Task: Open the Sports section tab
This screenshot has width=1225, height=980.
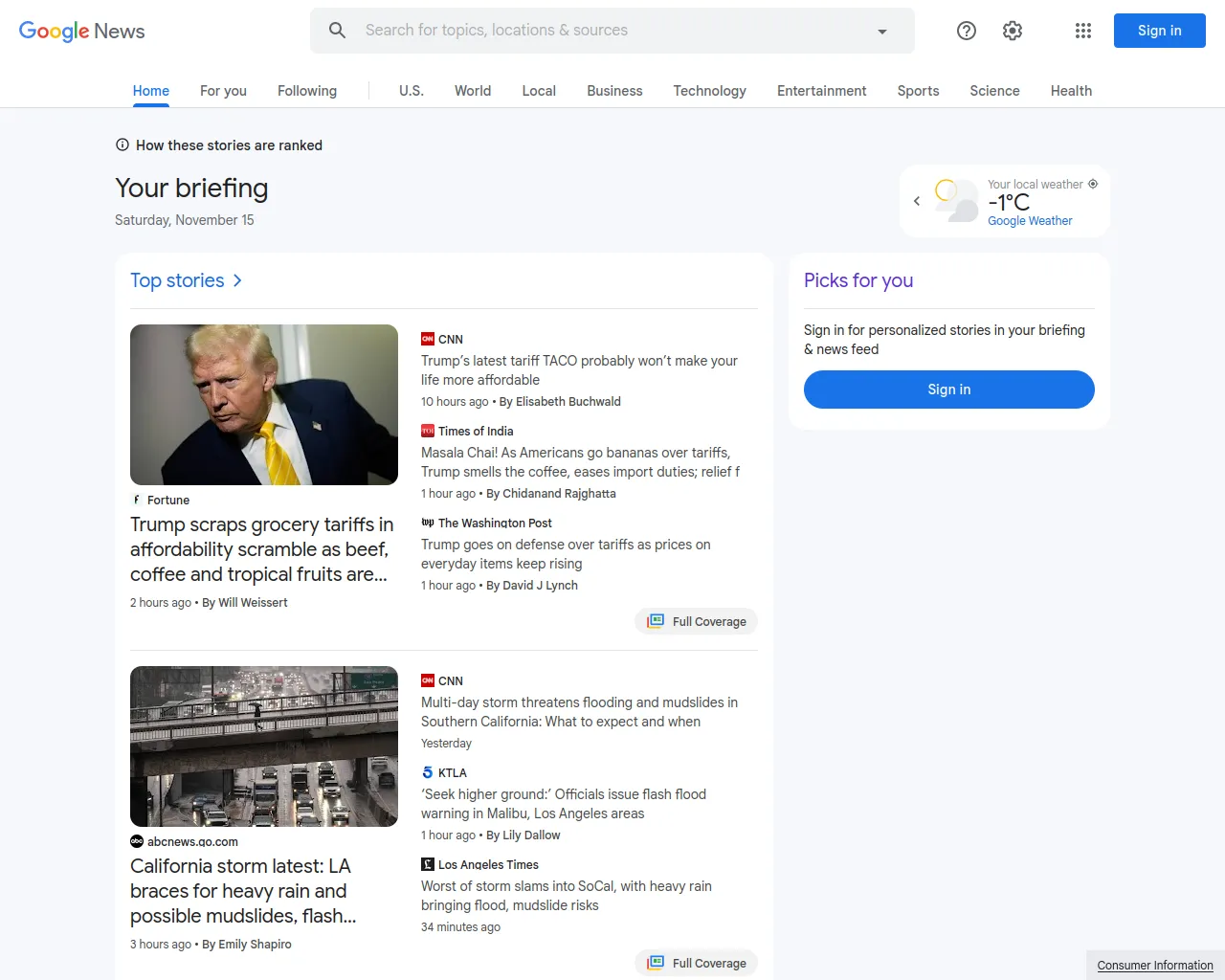Action: pos(918,91)
